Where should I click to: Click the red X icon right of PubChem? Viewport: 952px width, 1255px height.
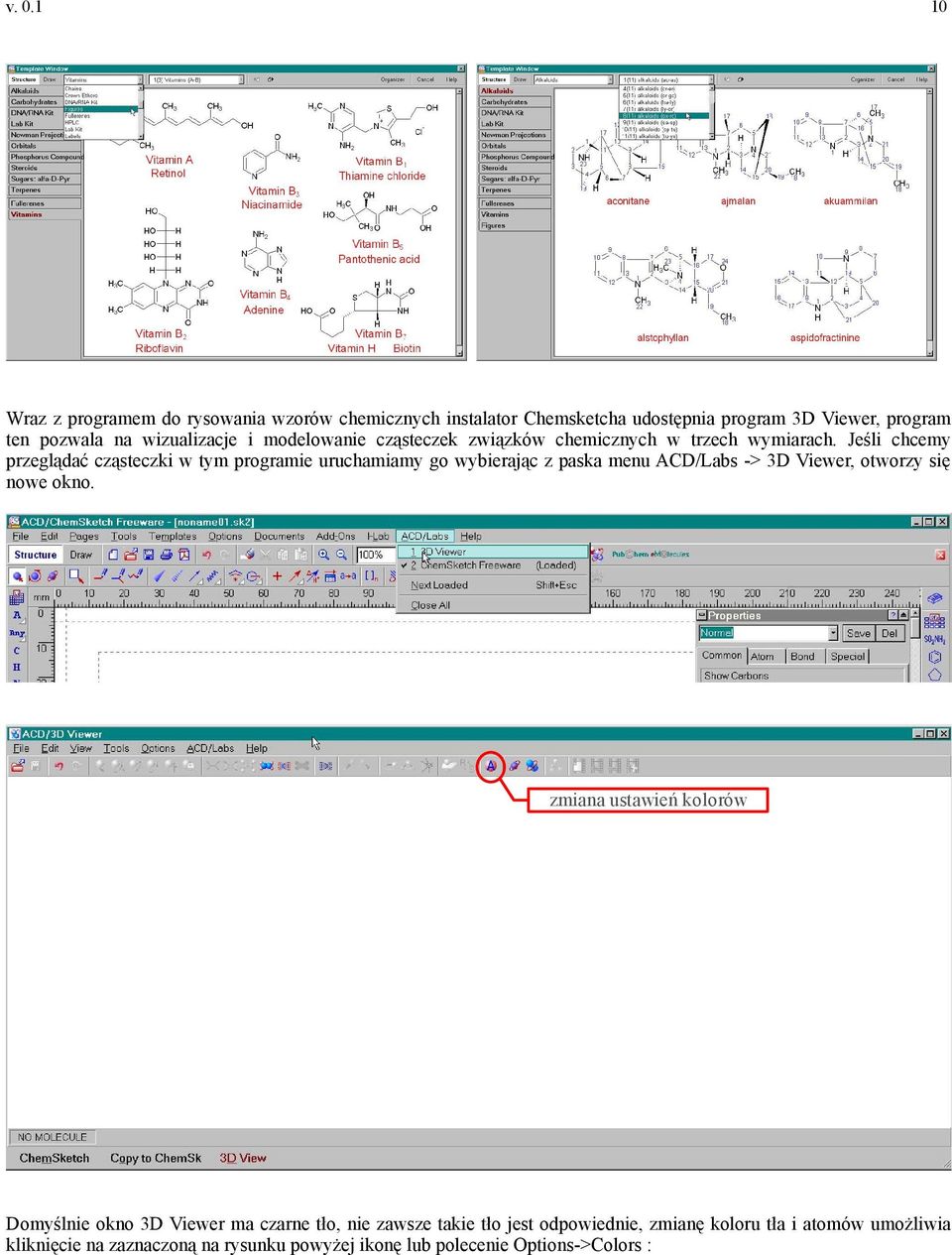(x=940, y=555)
